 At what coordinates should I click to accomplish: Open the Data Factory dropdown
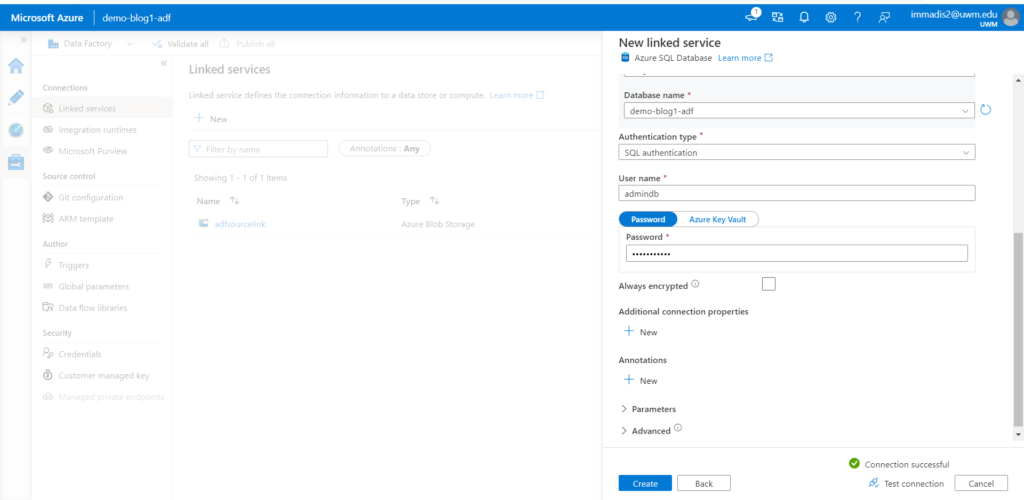click(89, 44)
